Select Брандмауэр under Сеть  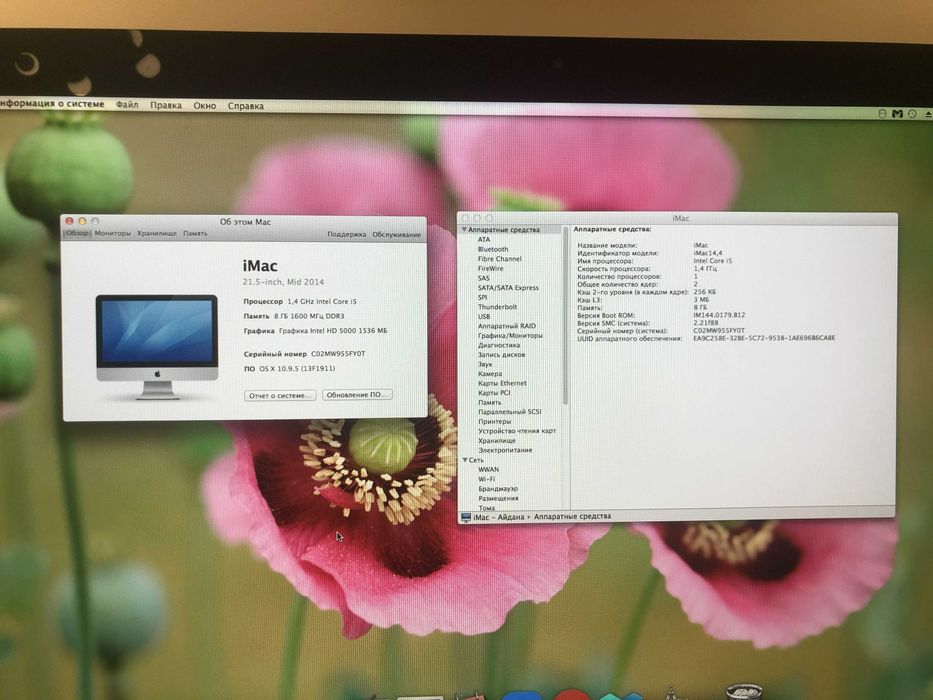click(x=498, y=489)
